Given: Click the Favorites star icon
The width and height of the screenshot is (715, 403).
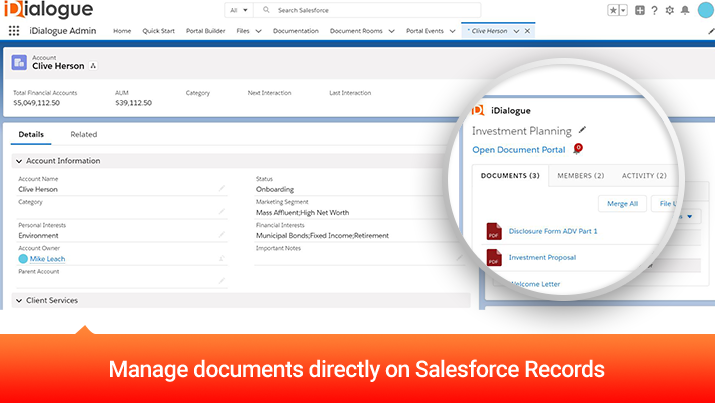Looking at the screenshot, I should [613, 10].
